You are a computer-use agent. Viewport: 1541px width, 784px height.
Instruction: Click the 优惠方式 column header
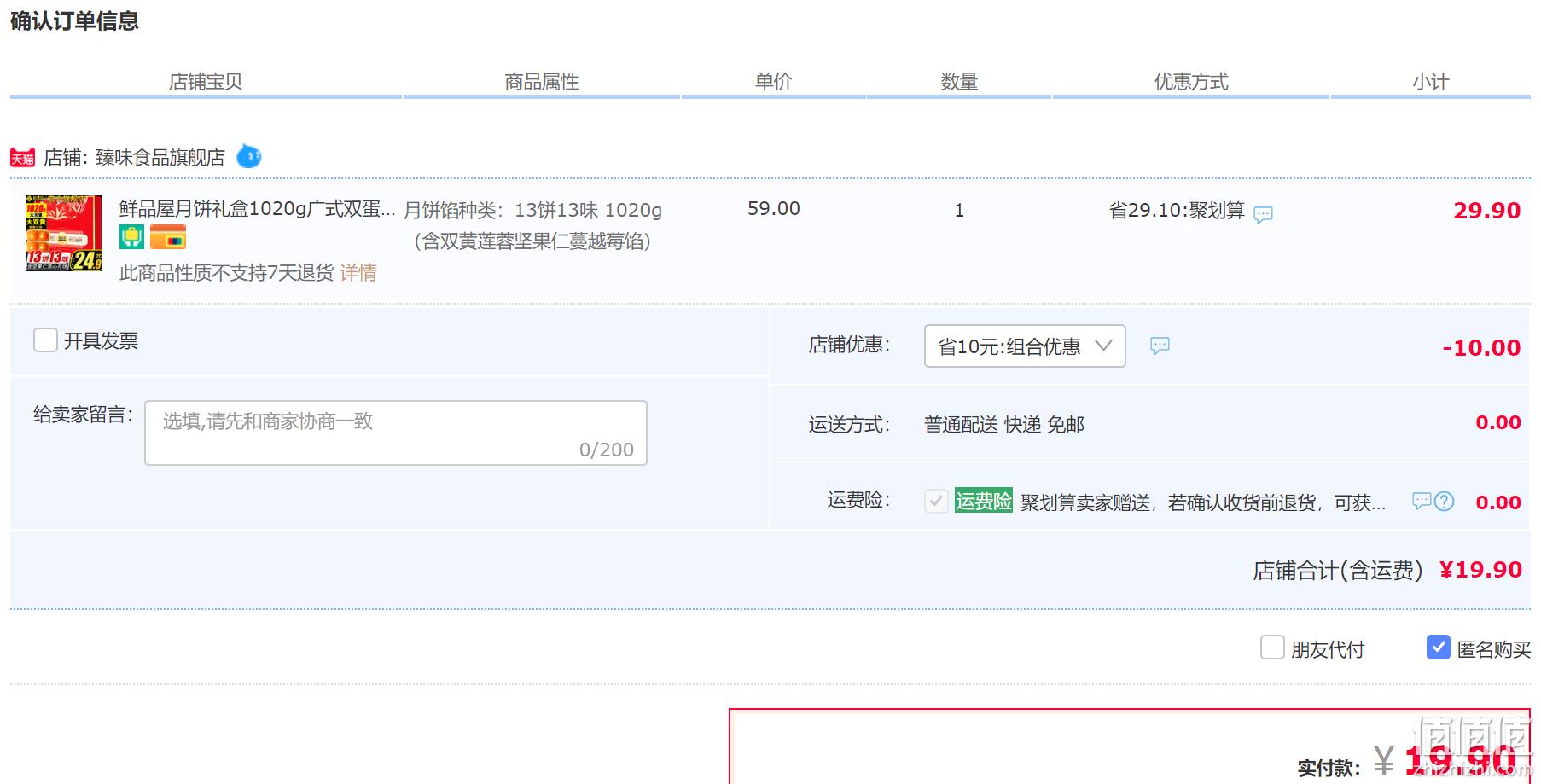[1191, 81]
